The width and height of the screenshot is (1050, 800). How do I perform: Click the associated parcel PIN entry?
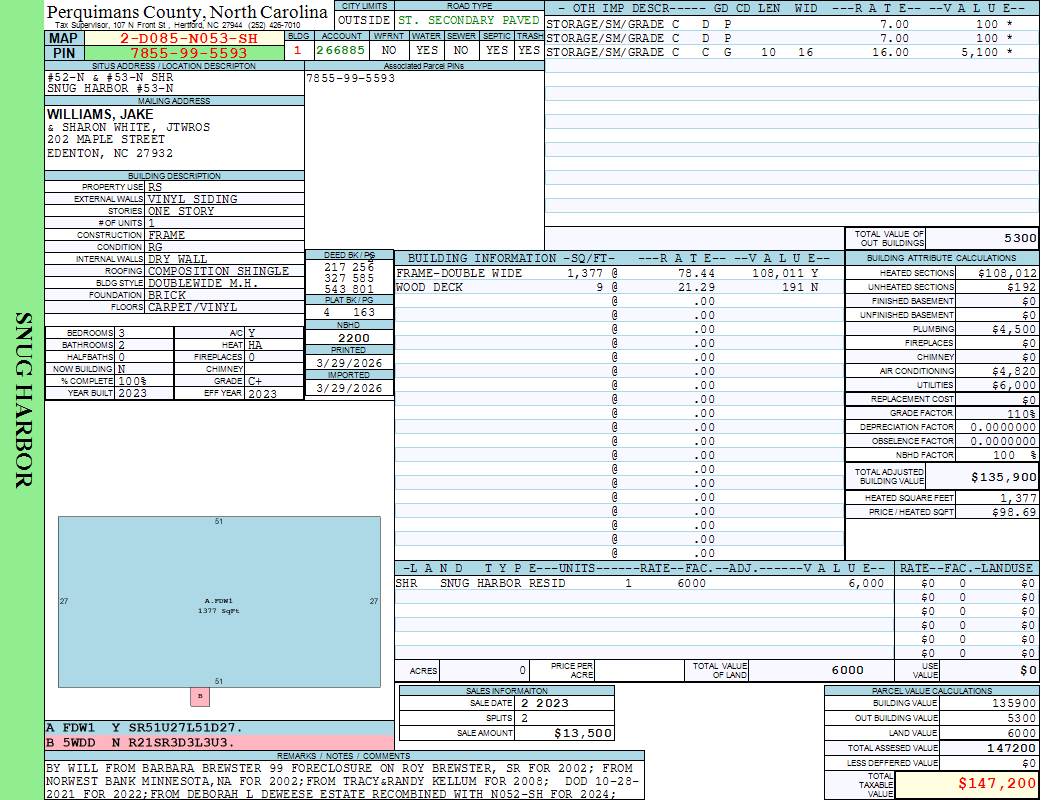pyautogui.click(x=351, y=78)
